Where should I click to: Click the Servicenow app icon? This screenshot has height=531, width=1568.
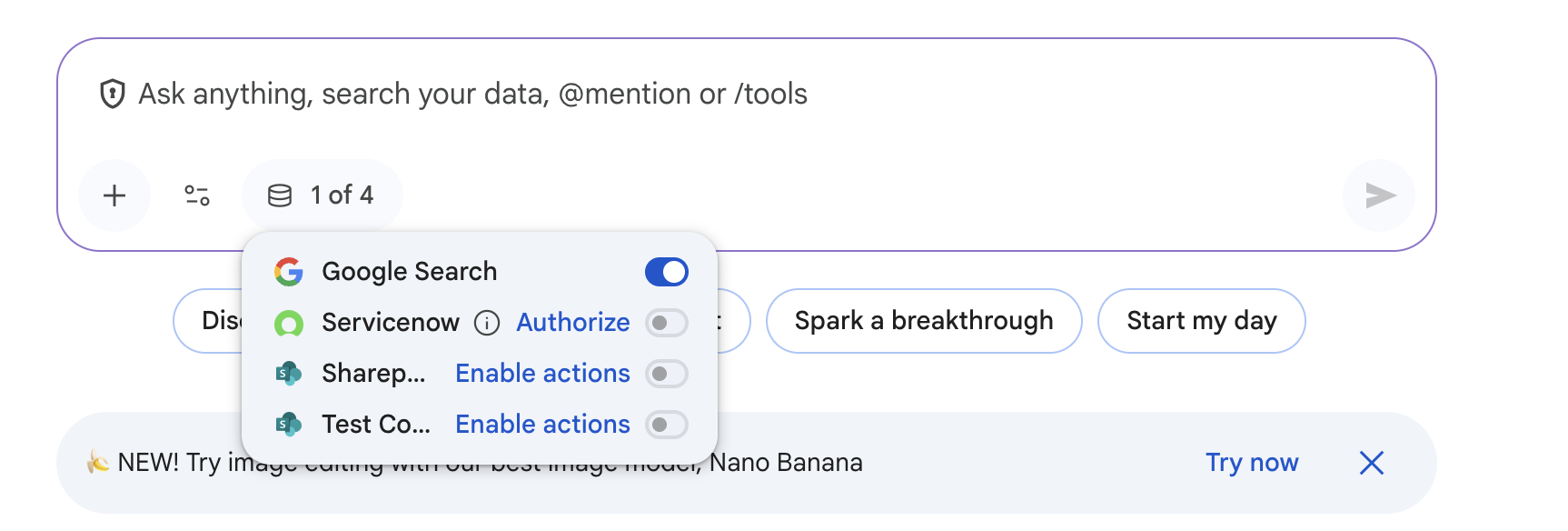[289, 322]
